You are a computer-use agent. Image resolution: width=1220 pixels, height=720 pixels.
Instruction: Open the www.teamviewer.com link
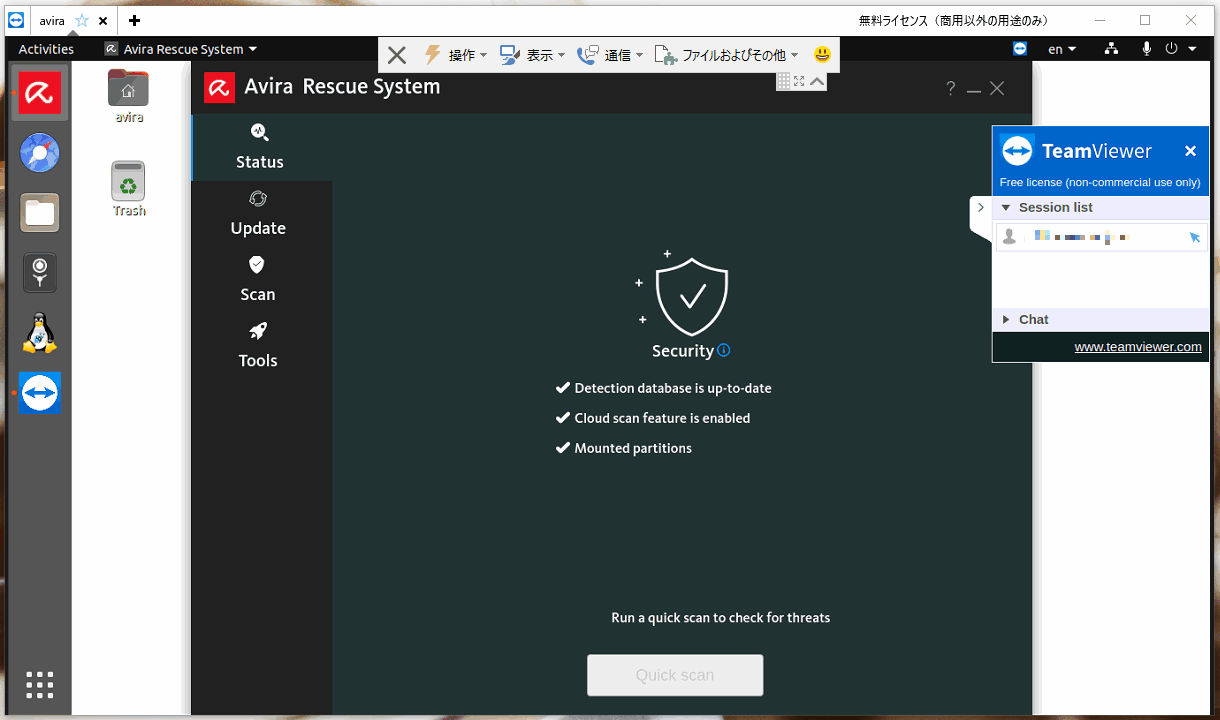(1138, 347)
